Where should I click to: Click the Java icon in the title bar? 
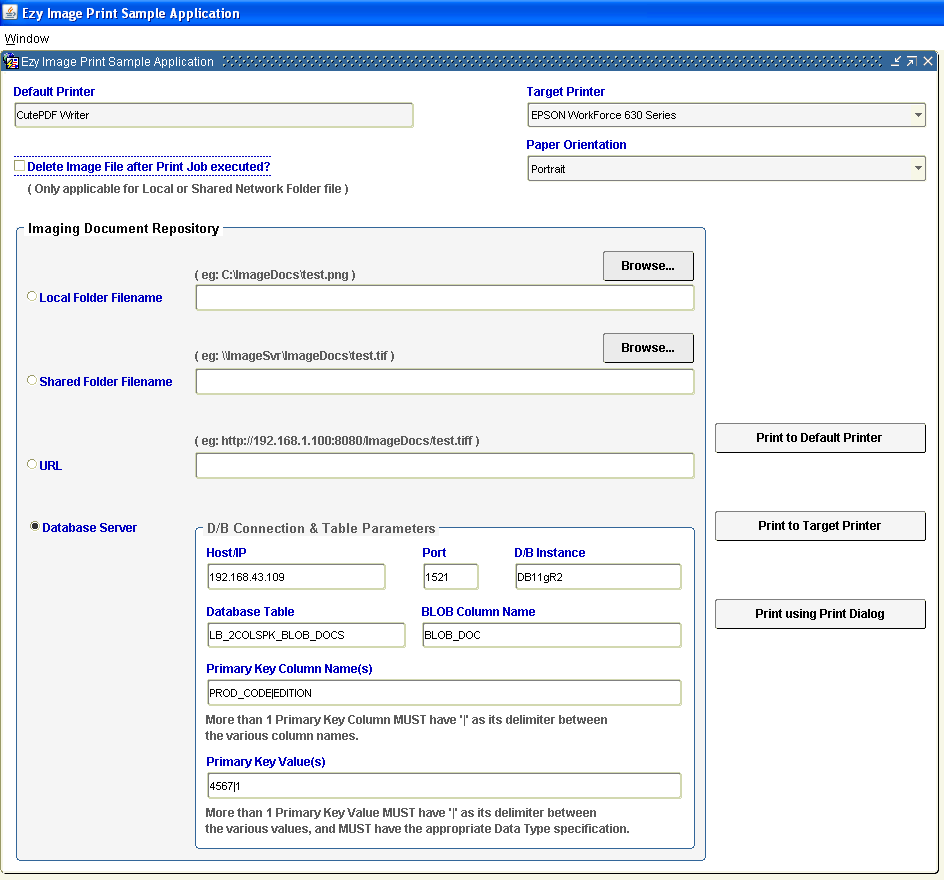(10, 12)
